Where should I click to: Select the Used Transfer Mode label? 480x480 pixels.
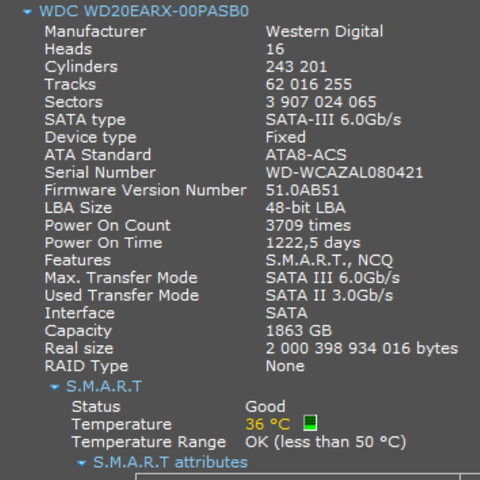pyautogui.click(x=122, y=296)
